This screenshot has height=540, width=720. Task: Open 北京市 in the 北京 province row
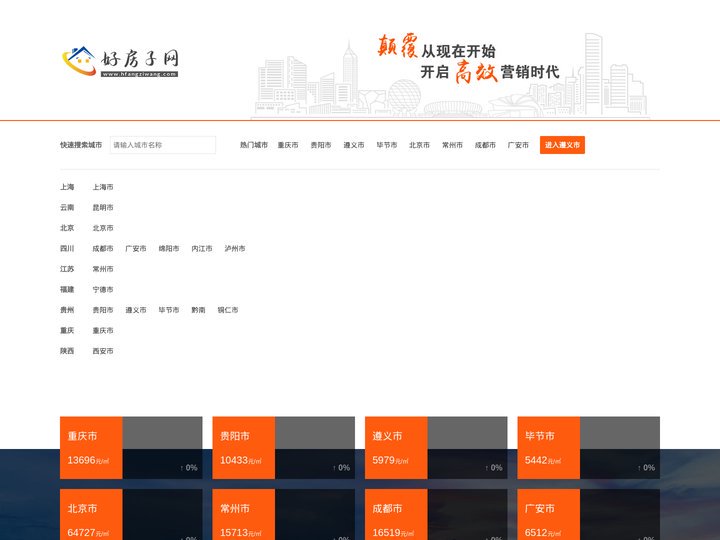(x=103, y=228)
